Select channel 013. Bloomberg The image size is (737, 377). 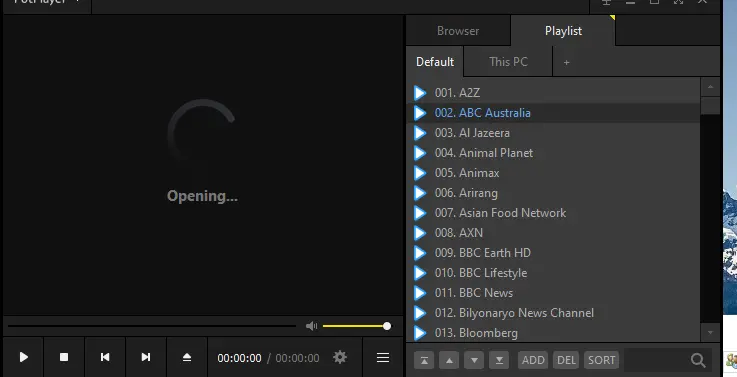point(553,333)
